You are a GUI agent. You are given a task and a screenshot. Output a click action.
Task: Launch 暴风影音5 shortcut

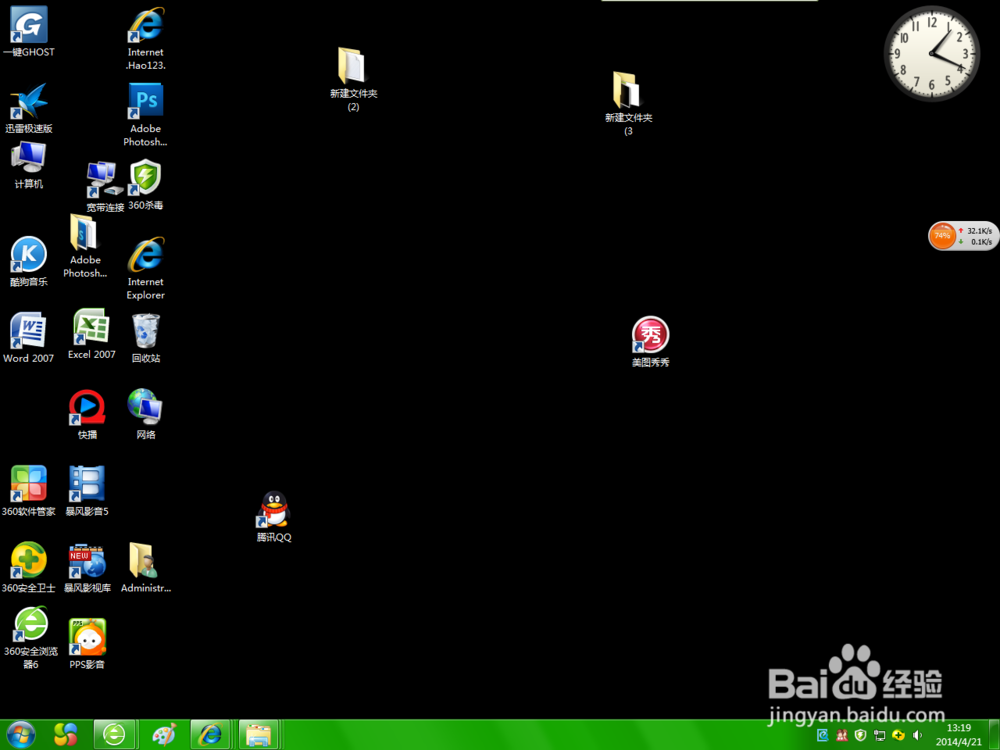(x=87, y=491)
